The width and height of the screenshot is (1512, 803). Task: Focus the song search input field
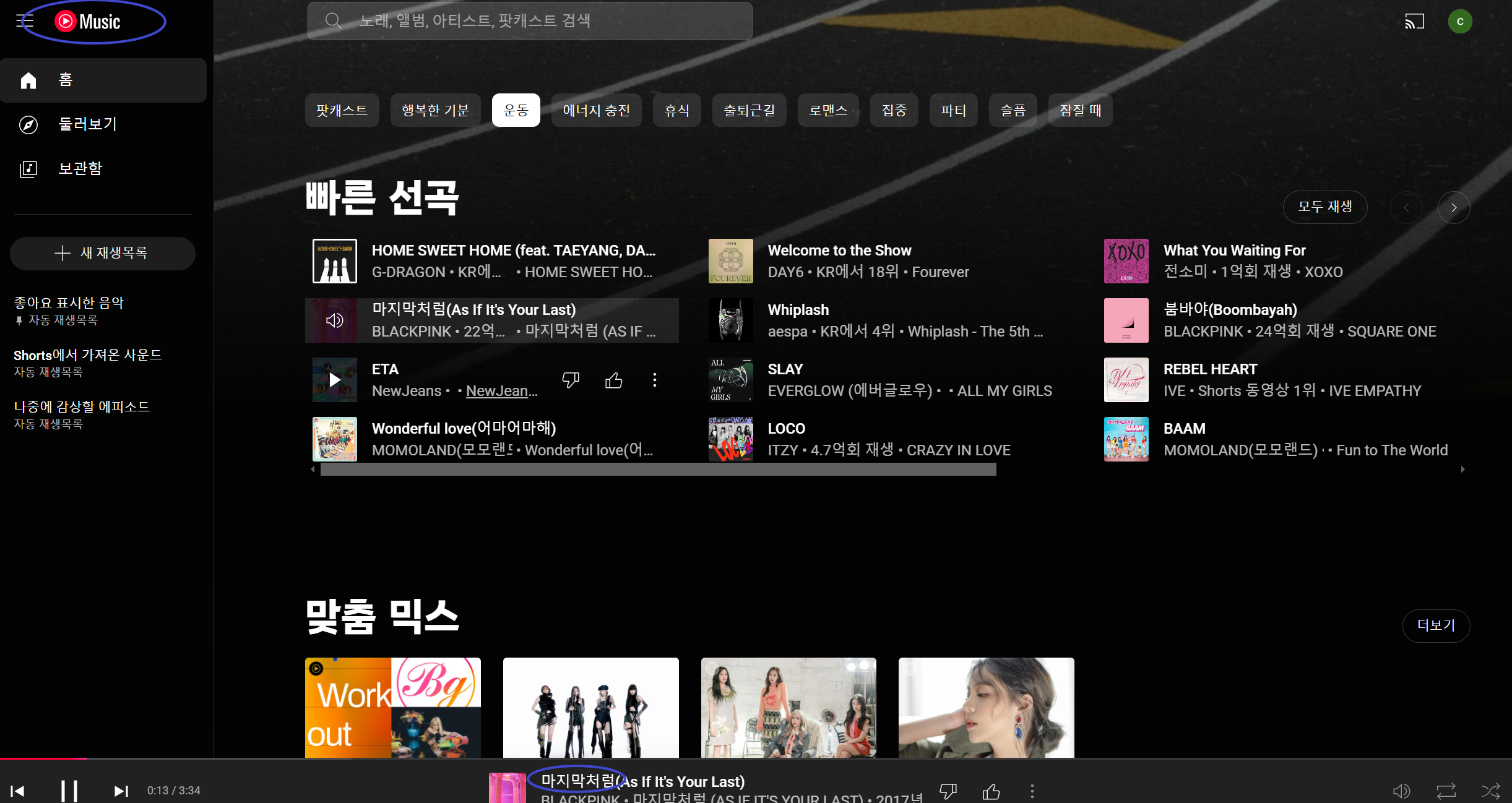point(530,21)
